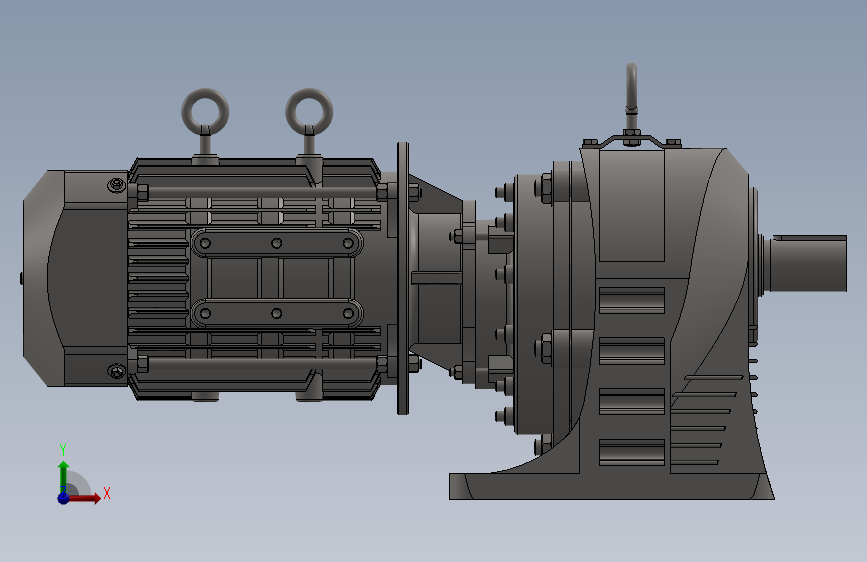
Task: Select the motor fan cover at the left end
Action: coord(75,278)
